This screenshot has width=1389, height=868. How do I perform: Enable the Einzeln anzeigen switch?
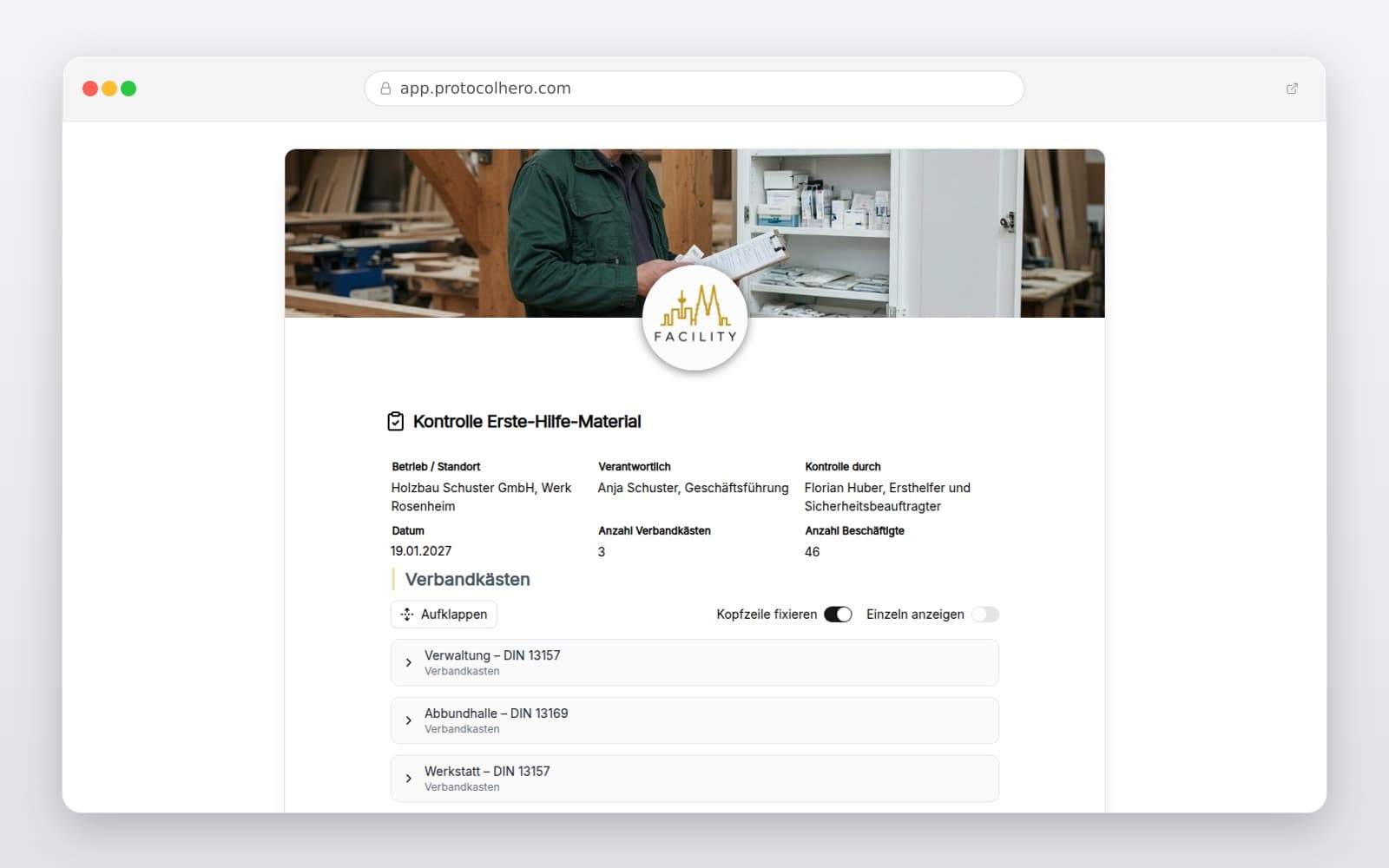click(x=985, y=615)
